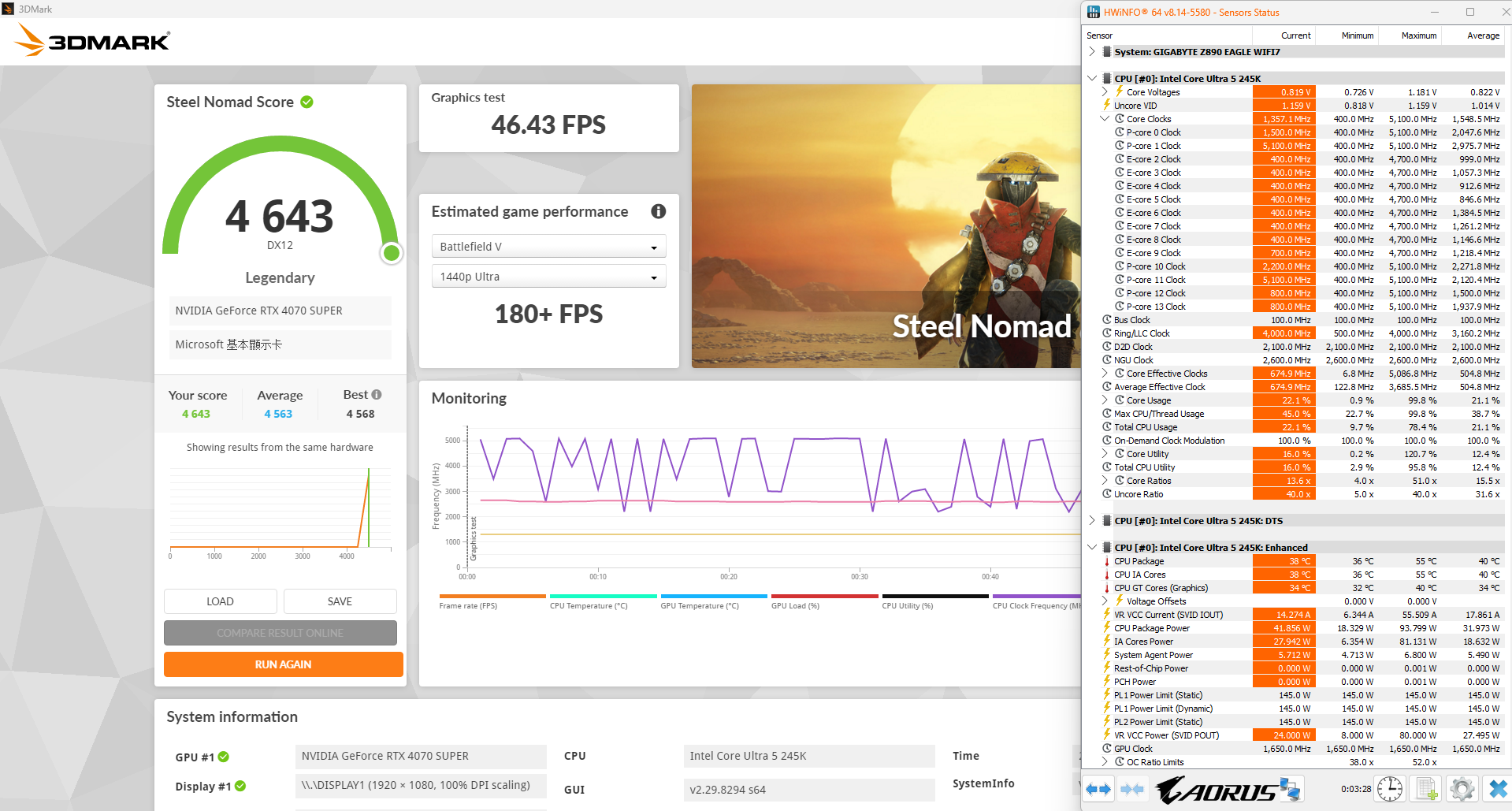Click the RUN AGAIN button
Image resolution: width=1512 pixels, height=811 pixels.
[x=284, y=664]
